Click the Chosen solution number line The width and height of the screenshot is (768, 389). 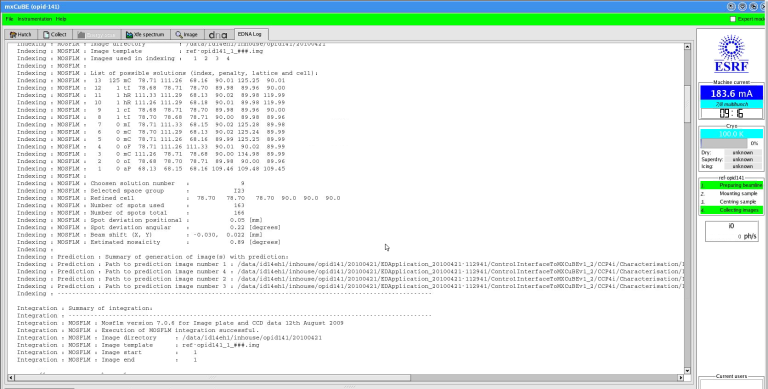[131, 183]
